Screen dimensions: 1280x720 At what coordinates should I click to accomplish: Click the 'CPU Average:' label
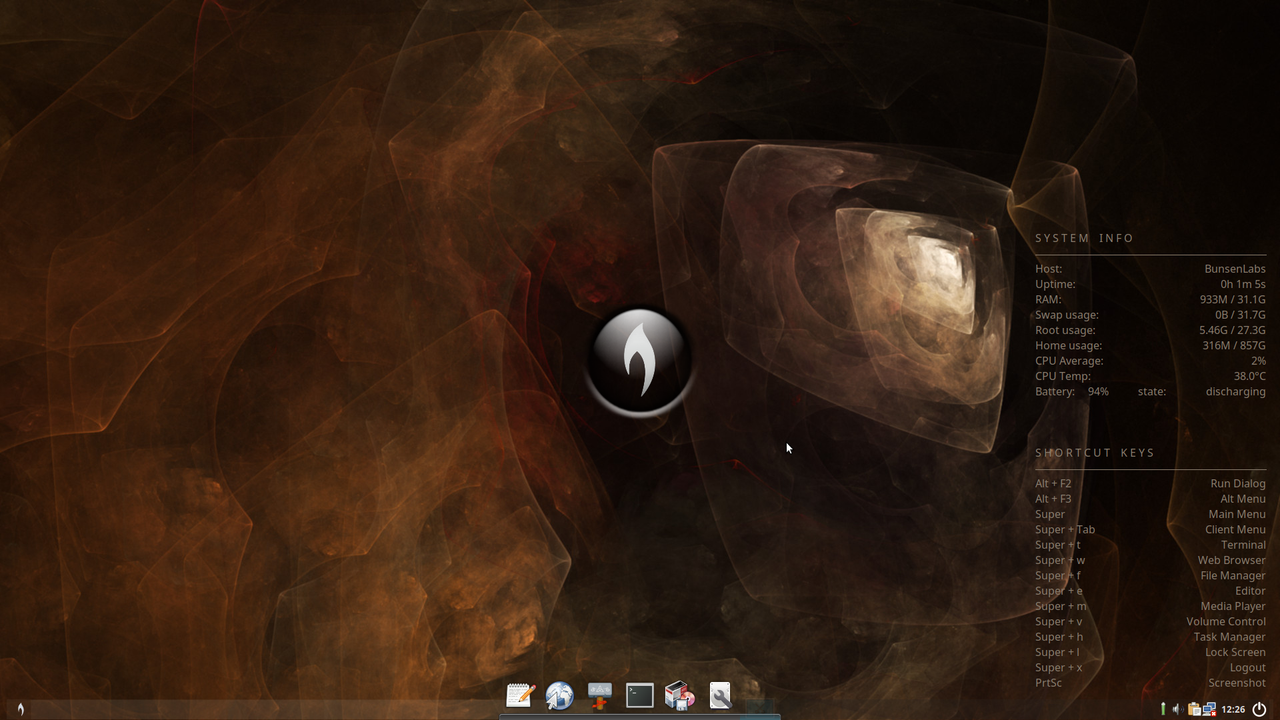pyautogui.click(x=1069, y=360)
